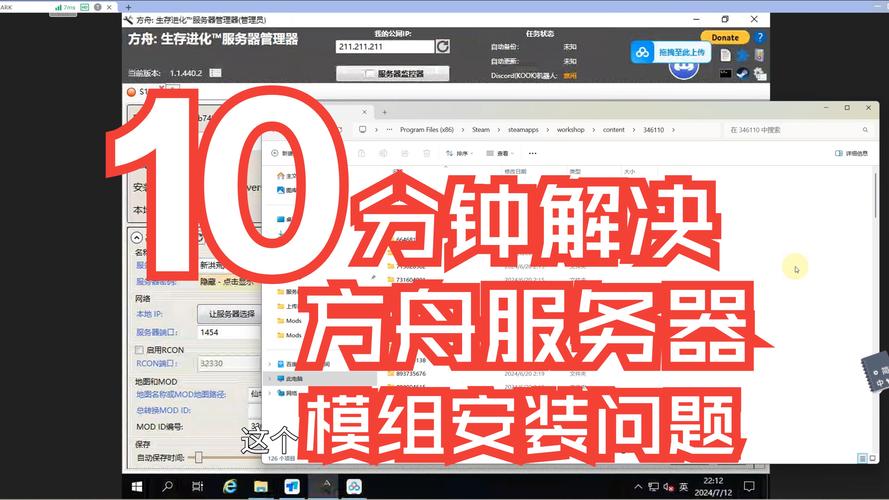Expand the 网络 node in navigation pane
The image size is (889, 500).
click(x=270, y=393)
